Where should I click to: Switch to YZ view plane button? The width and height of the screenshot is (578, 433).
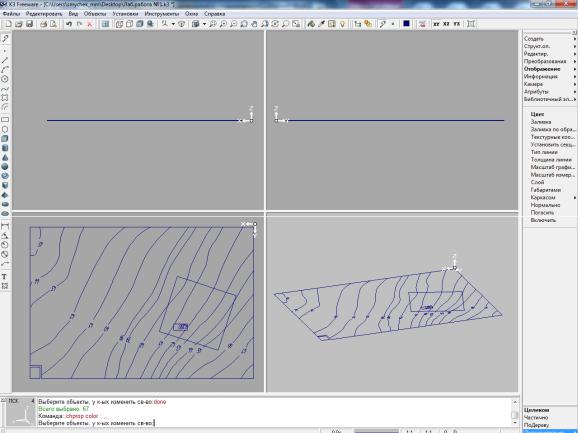[x=457, y=24]
